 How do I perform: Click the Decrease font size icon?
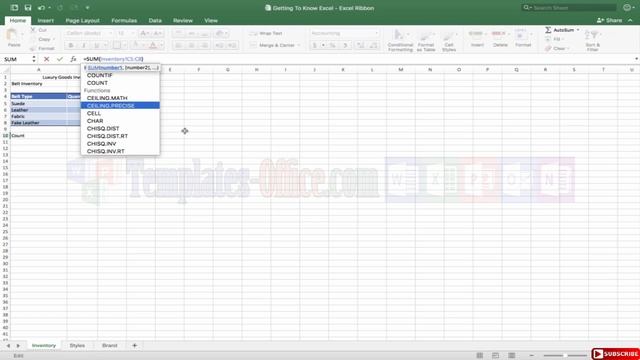coord(157,33)
